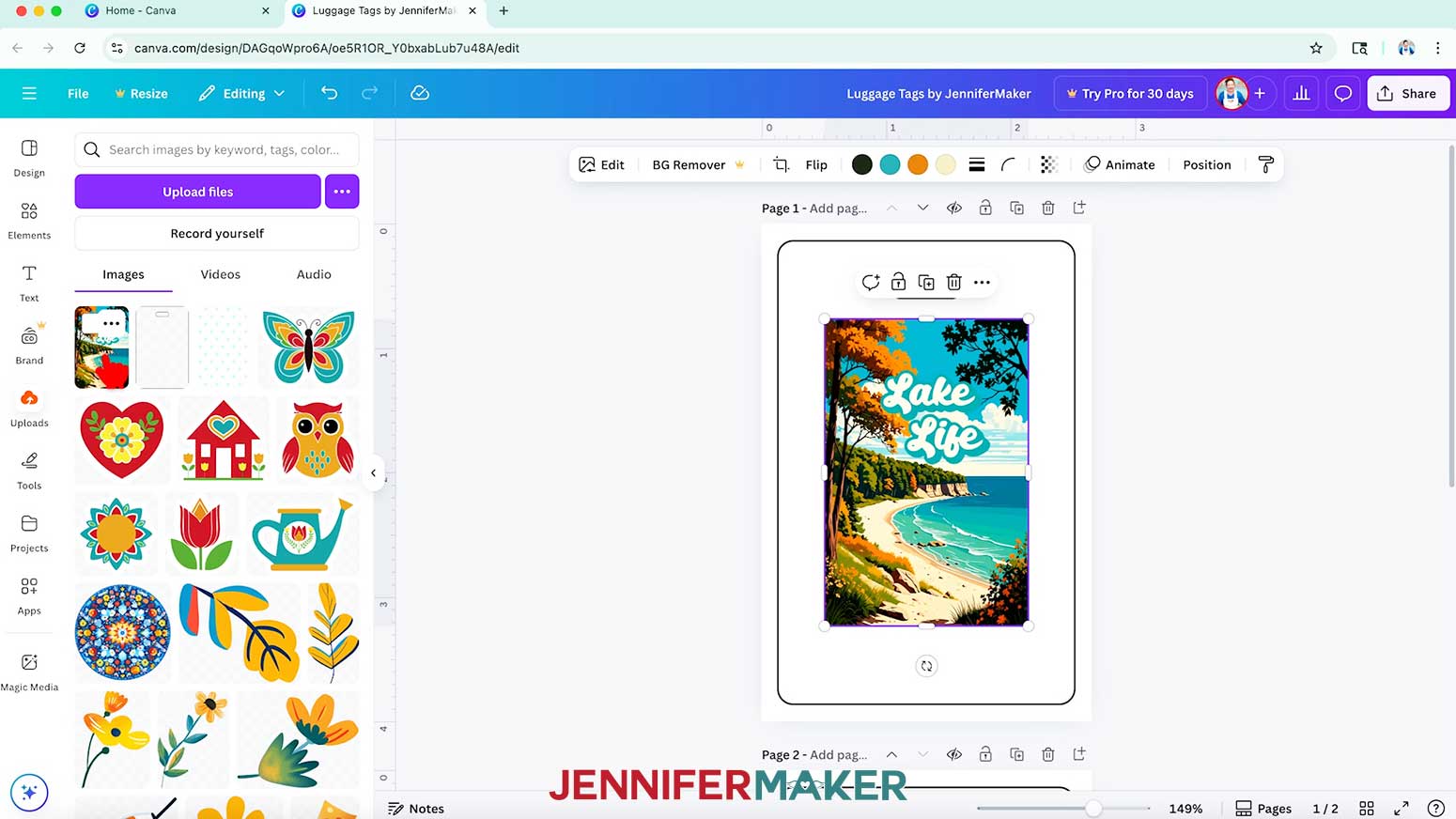Toggle the Notes panel
1456x819 pixels.
click(x=416, y=808)
